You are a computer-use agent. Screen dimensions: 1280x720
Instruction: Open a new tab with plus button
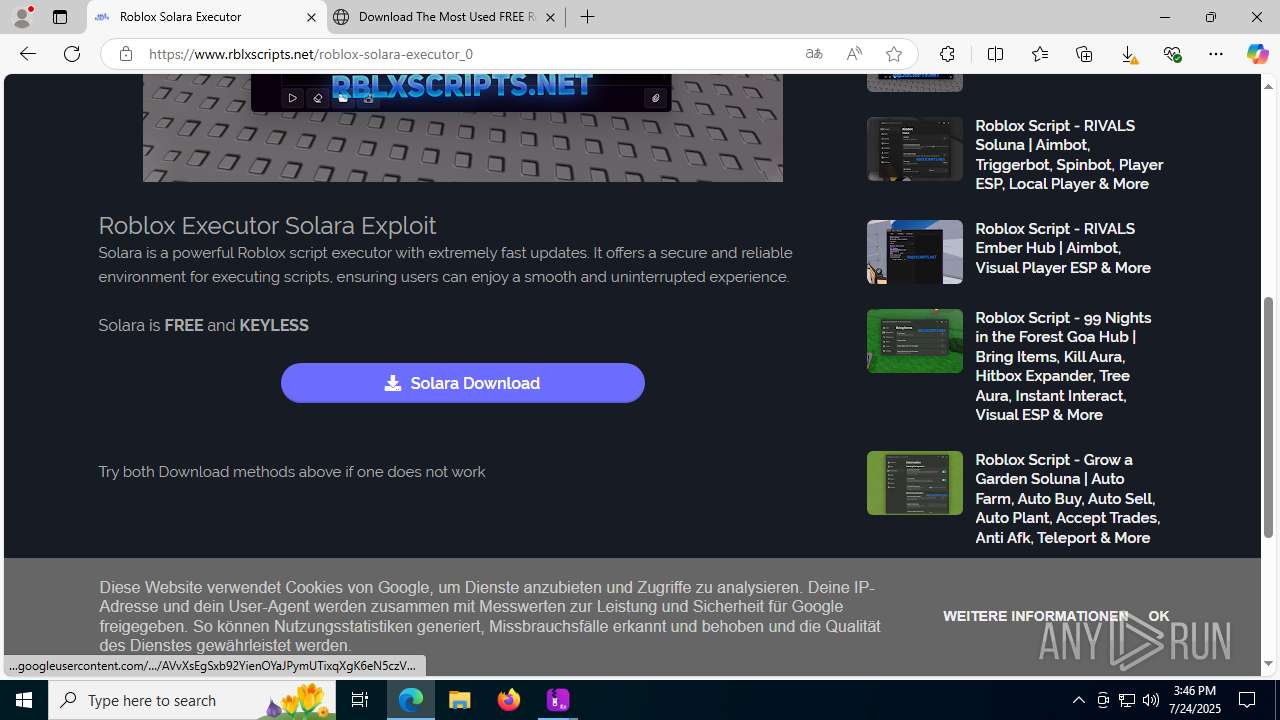(587, 17)
